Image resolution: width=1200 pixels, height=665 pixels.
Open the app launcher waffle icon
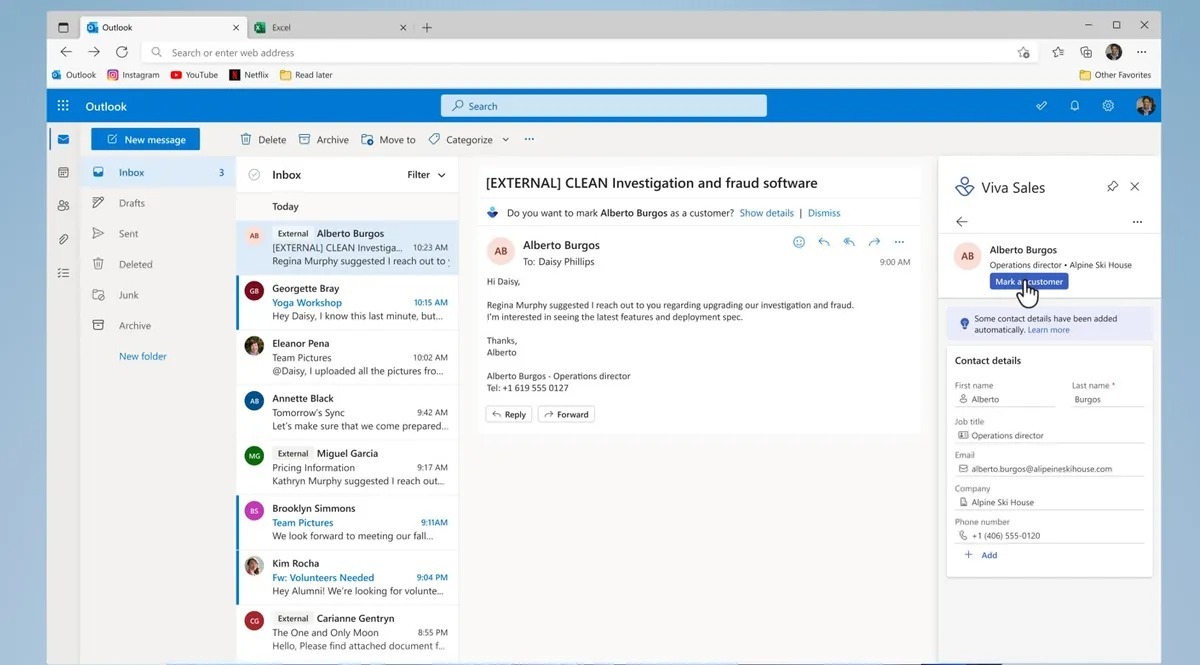(63, 106)
